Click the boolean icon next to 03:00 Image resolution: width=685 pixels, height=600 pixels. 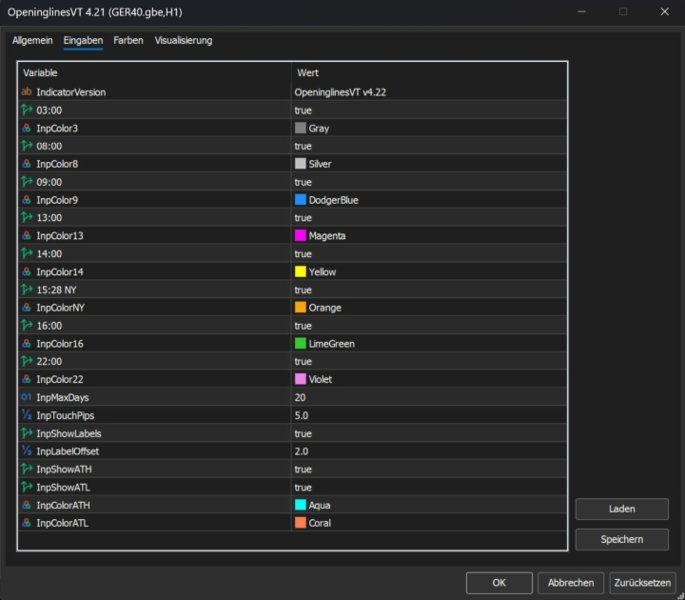click(26, 110)
